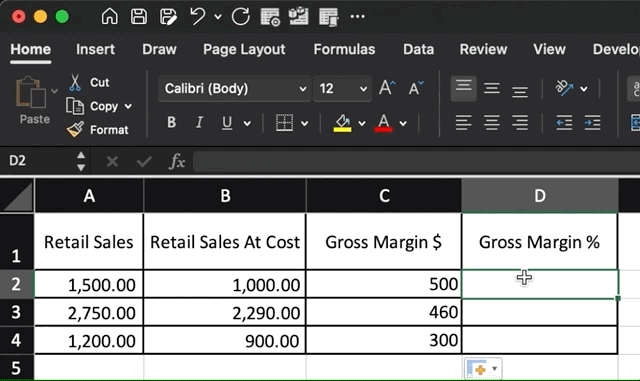Click cell containing 2,750.00
The width and height of the screenshot is (640, 381).
[89, 312]
